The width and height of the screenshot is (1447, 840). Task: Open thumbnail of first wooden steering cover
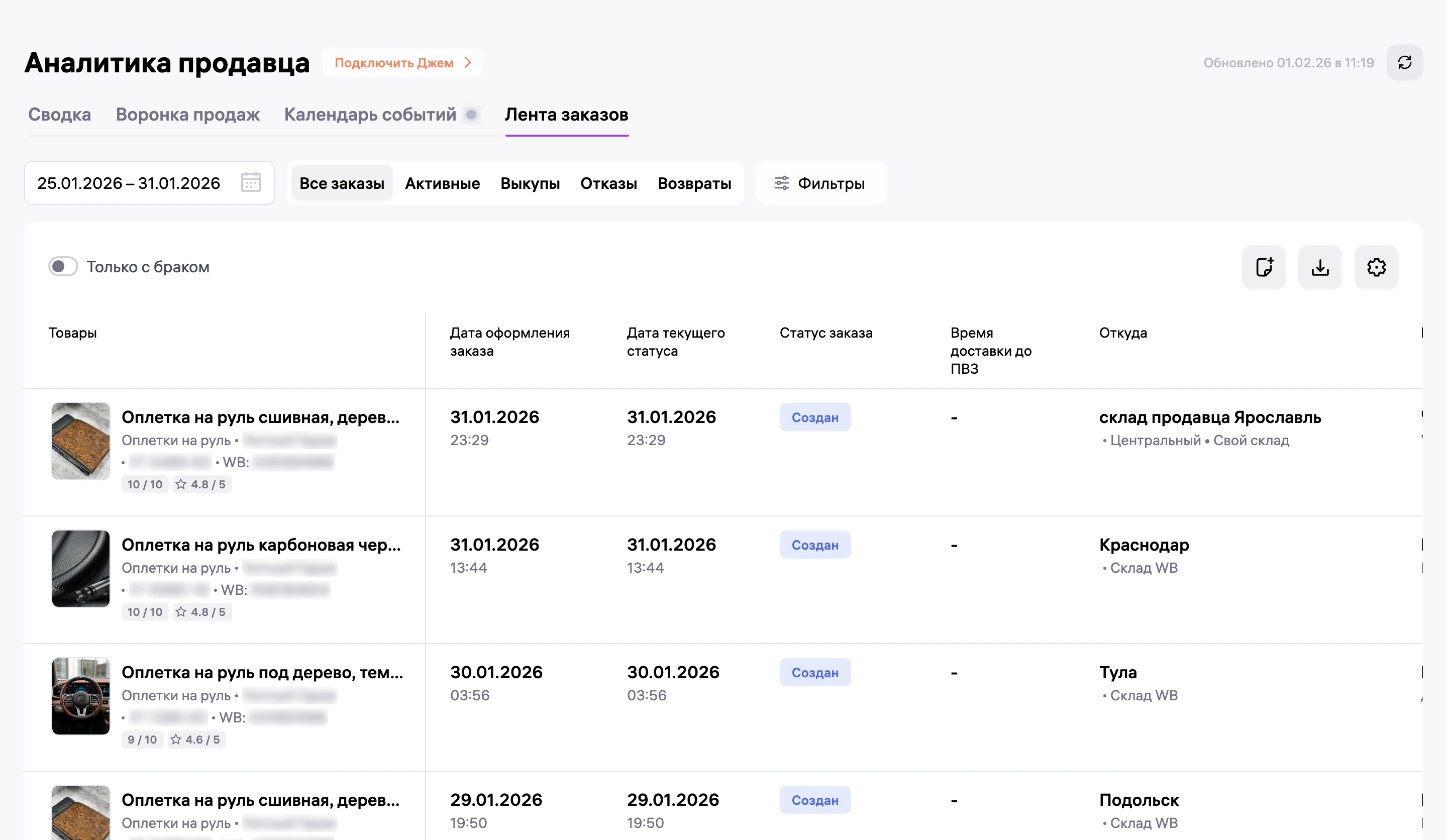coord(81,441)
